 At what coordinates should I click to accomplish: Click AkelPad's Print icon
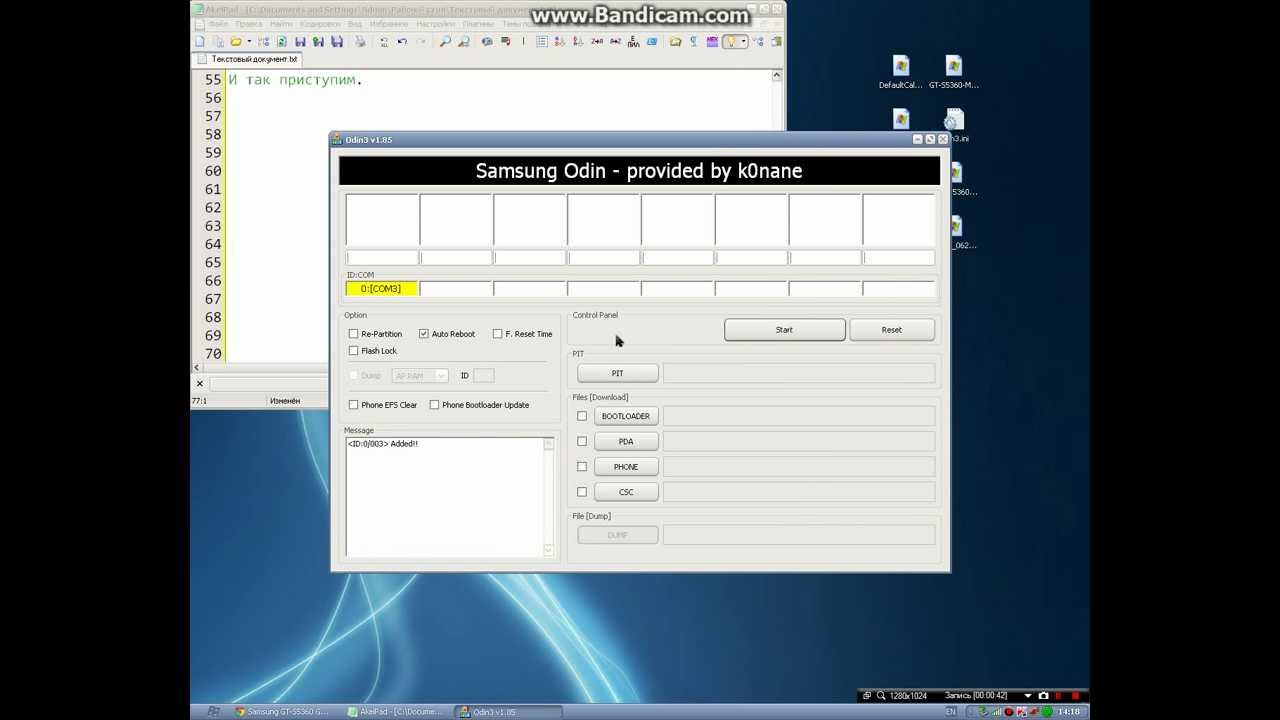click(x=361, y=41)
